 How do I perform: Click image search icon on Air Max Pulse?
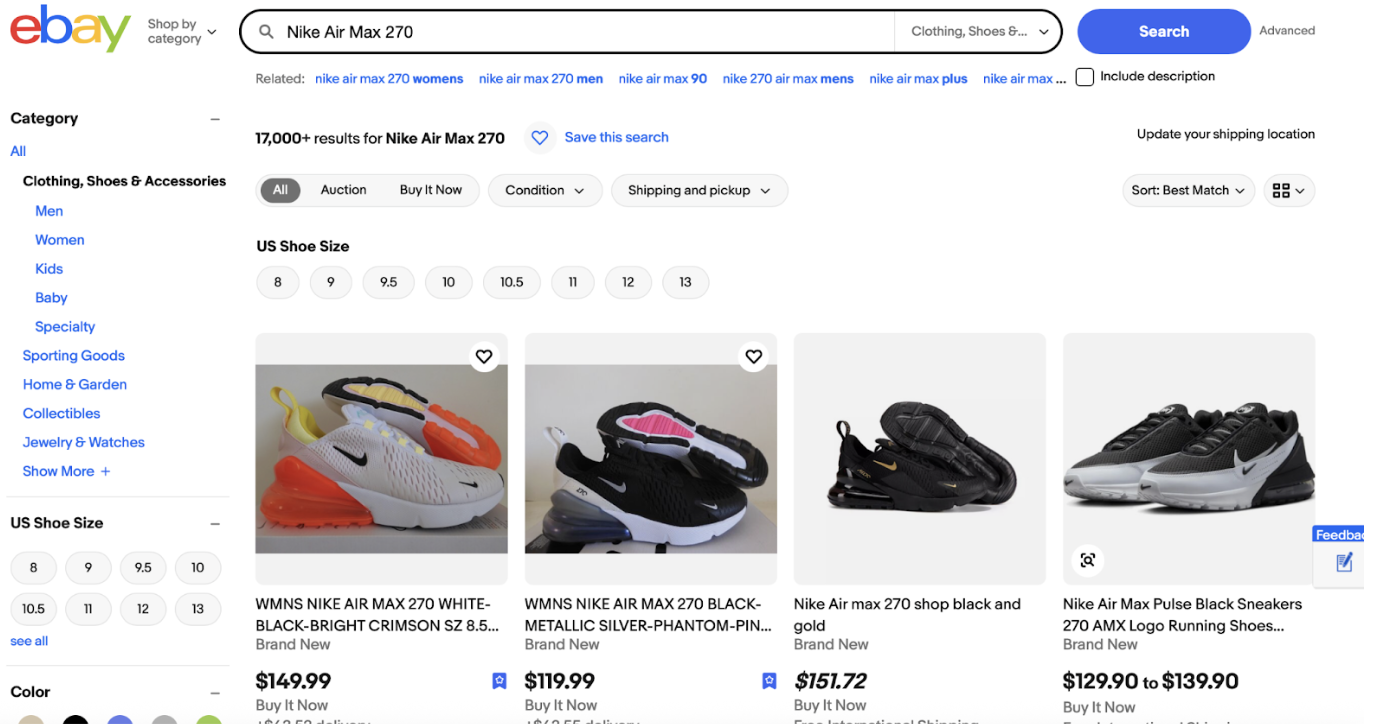[x=1088, y=560]
